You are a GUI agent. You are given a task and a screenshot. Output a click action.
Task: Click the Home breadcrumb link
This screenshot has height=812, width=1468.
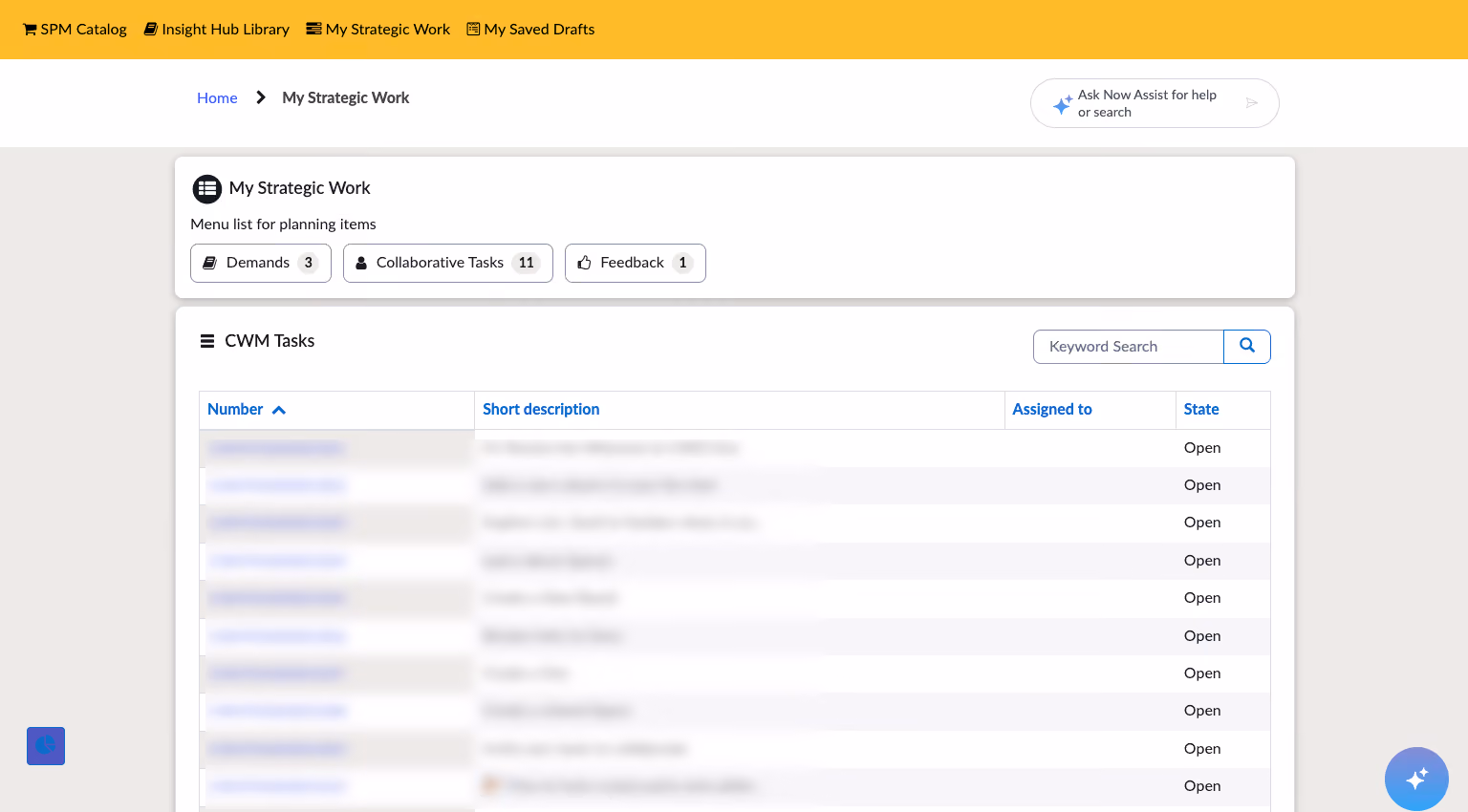pyautogui.click(x=217, y=97)
